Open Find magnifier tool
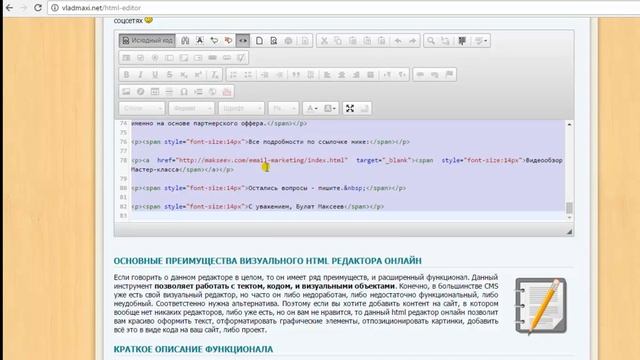 (x=431, y=40)
